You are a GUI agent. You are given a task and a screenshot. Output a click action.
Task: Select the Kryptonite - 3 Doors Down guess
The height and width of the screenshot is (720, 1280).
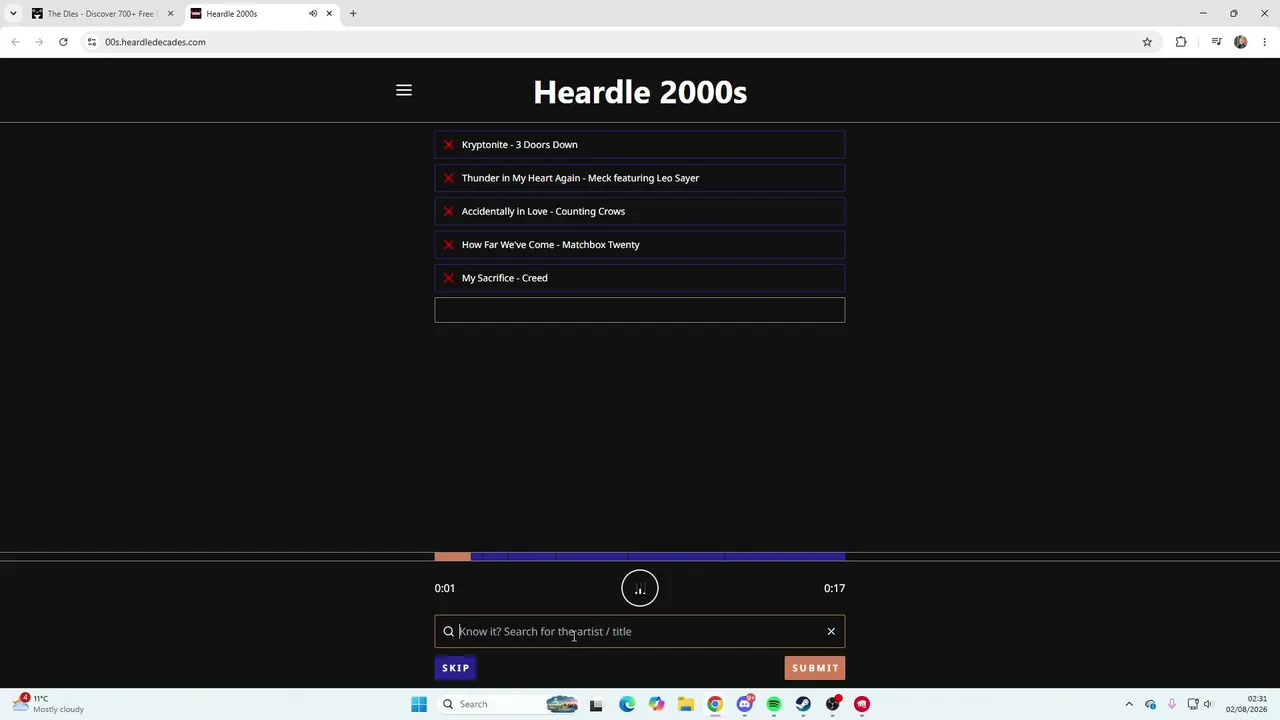(x=640, y=145)
